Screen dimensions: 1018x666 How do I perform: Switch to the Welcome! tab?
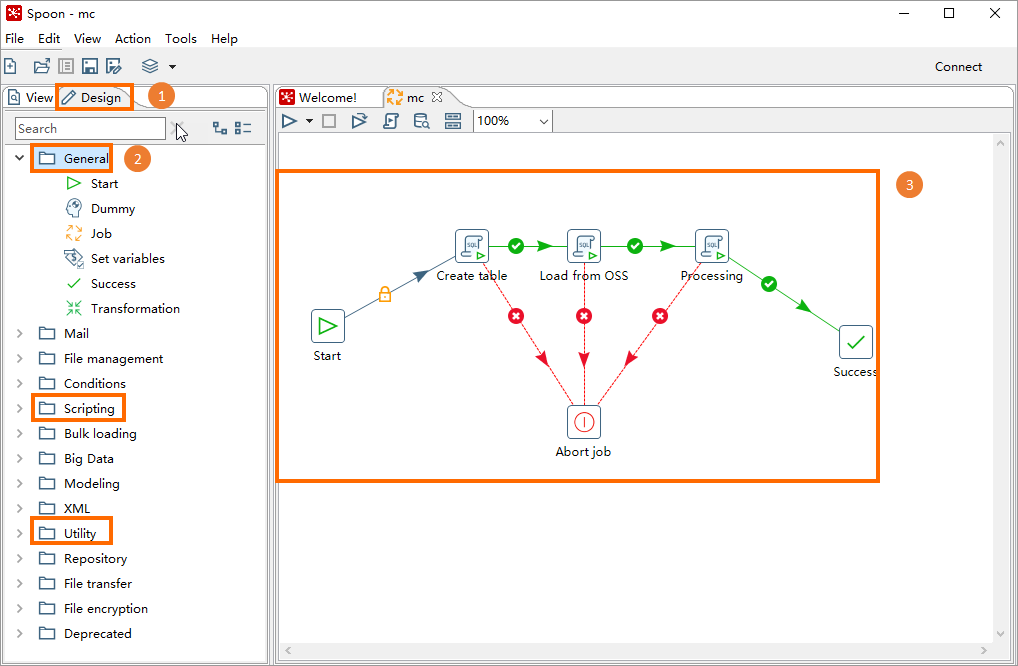tap(329, 97)
